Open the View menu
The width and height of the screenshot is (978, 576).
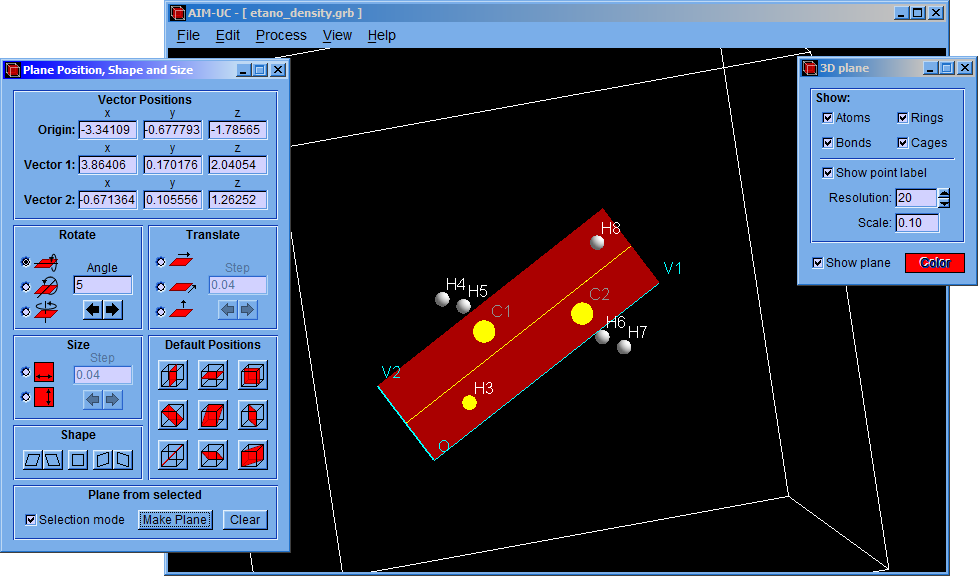coord(337,35)
